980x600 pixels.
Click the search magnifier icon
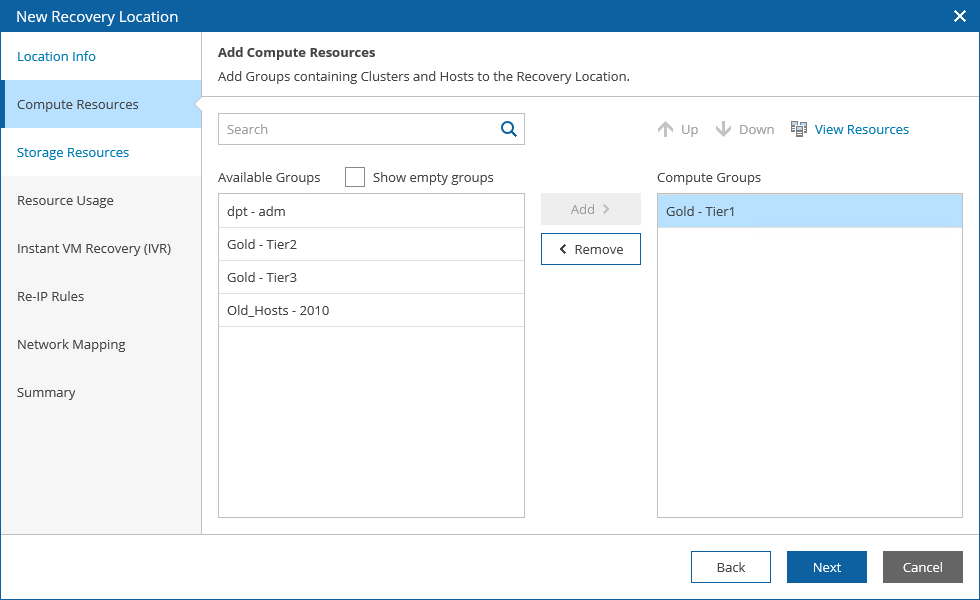pyautogui.click(x=508, y=129)
